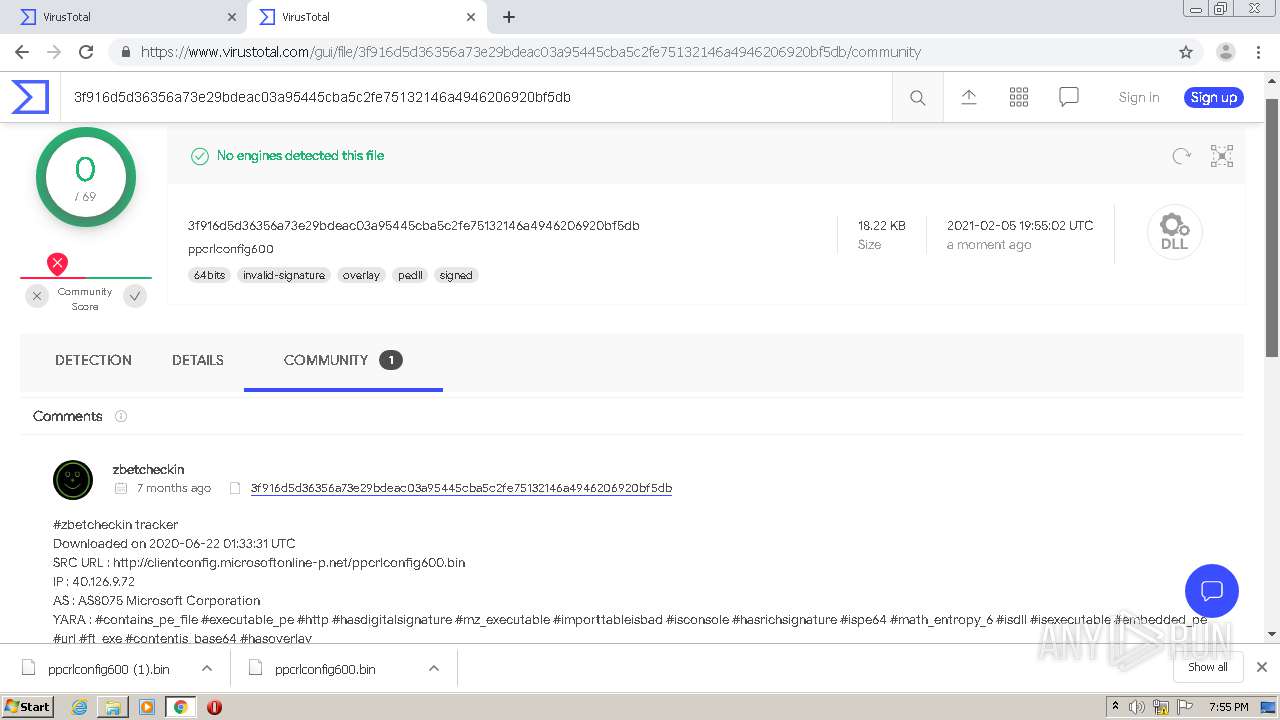The width and height of the screenshot is (1280, 720).
Task: Open a new browser tab
Action: 508,17
